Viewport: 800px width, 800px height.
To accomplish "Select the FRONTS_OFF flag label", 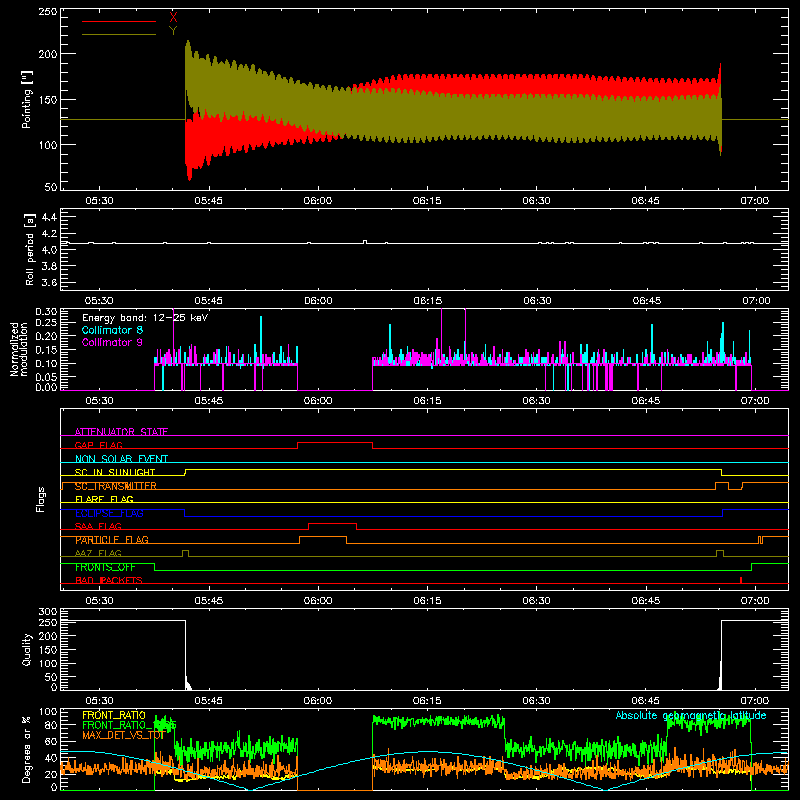I will pos(105,567).
